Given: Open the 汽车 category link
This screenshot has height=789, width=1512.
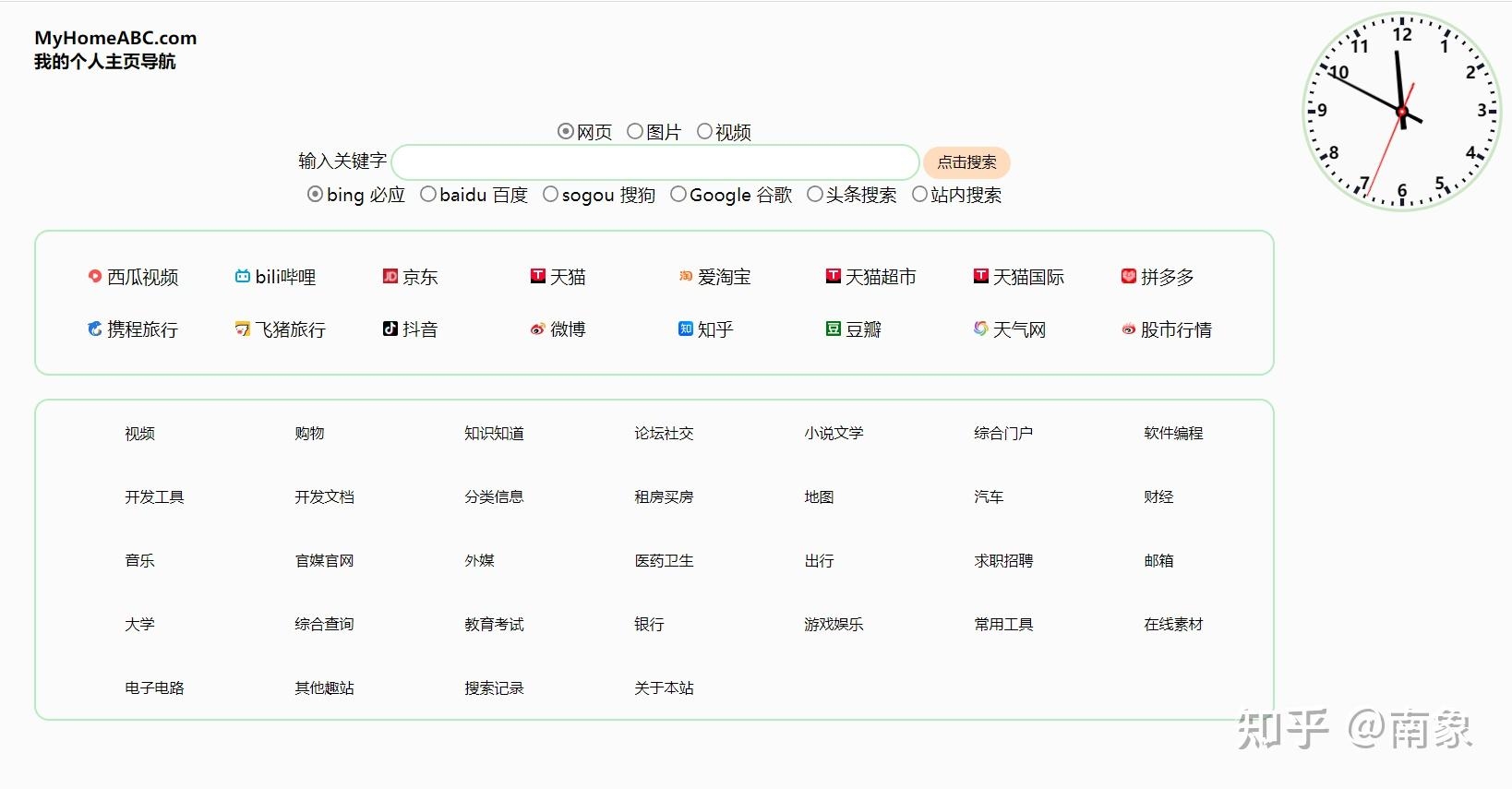Looking at the screenshot, I should pyautogui.click(x=989, y=496).
